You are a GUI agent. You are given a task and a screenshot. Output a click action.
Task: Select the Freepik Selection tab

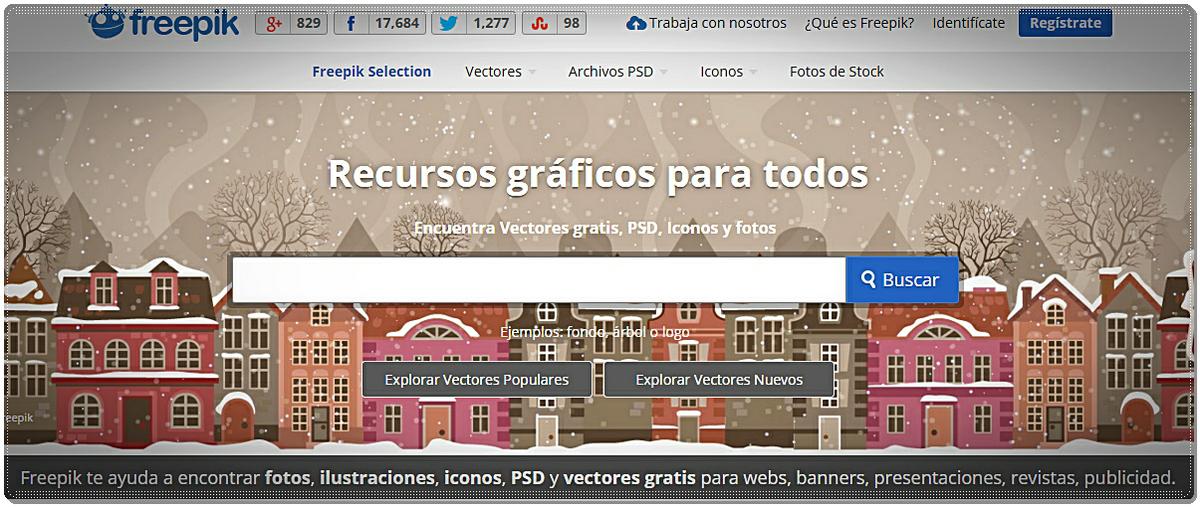coord(372,72)
